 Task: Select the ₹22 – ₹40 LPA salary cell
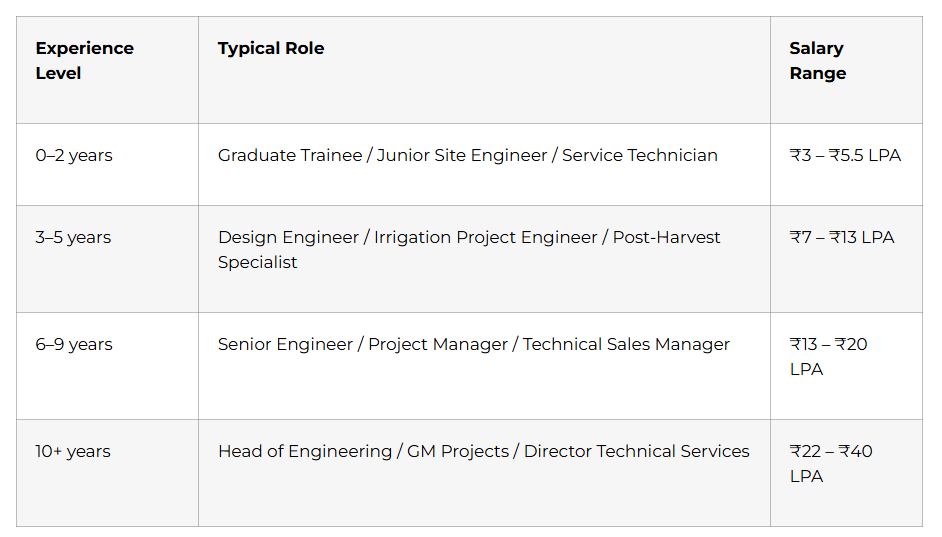(x=846, y=473)
